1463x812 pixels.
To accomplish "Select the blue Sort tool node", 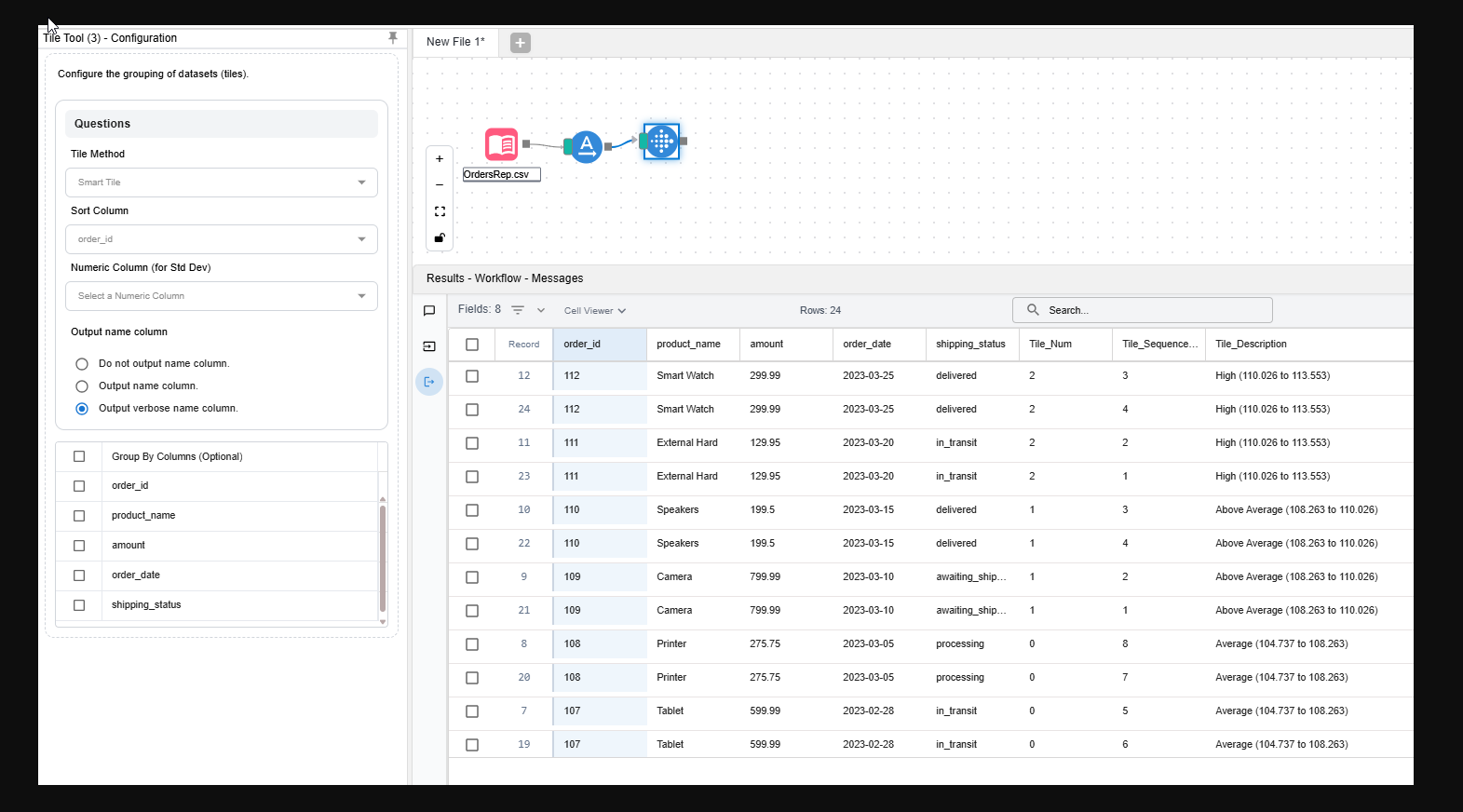I will click(x=586, y=146).
